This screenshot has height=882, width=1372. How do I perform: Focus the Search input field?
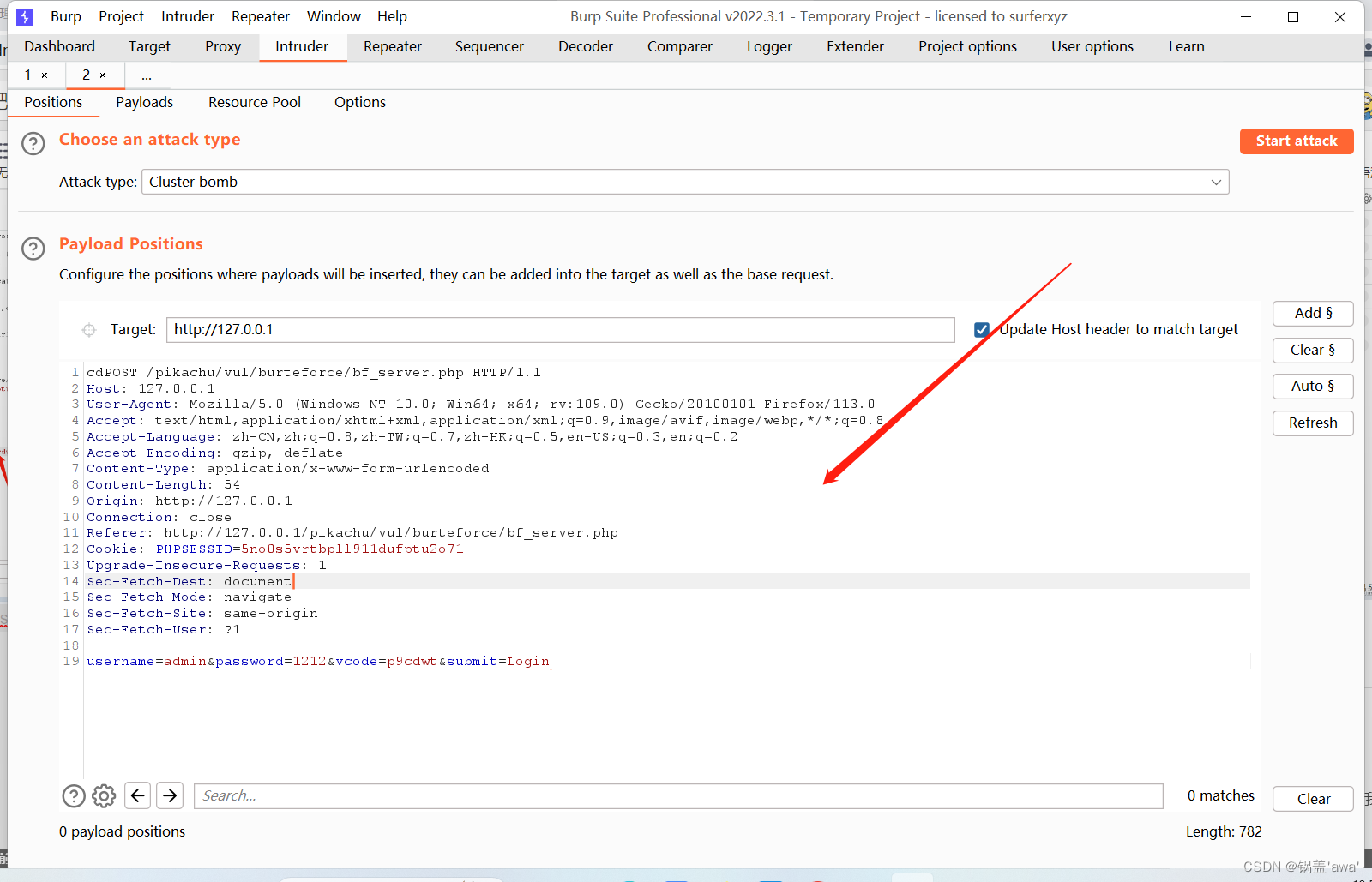[x=678, y=795]
